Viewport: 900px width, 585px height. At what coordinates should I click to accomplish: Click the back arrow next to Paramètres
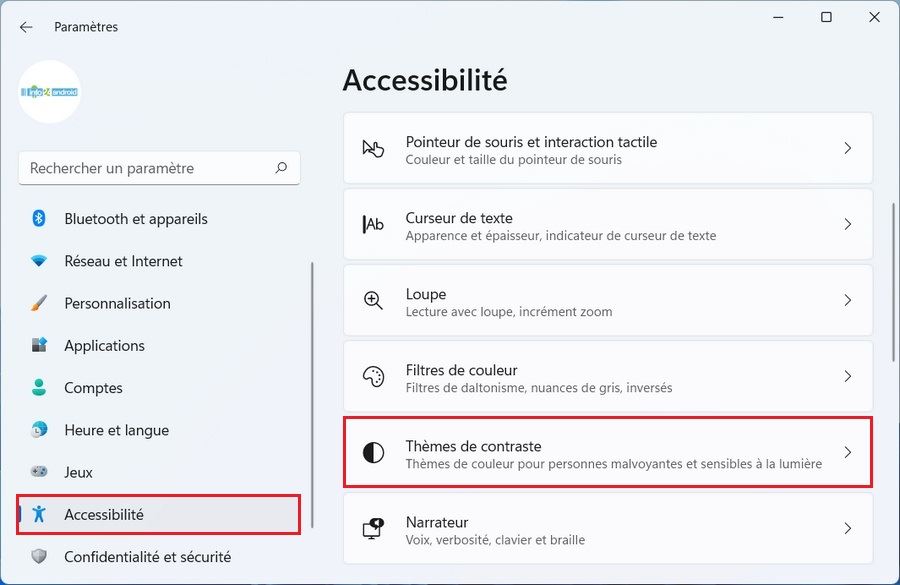(26, 27)
